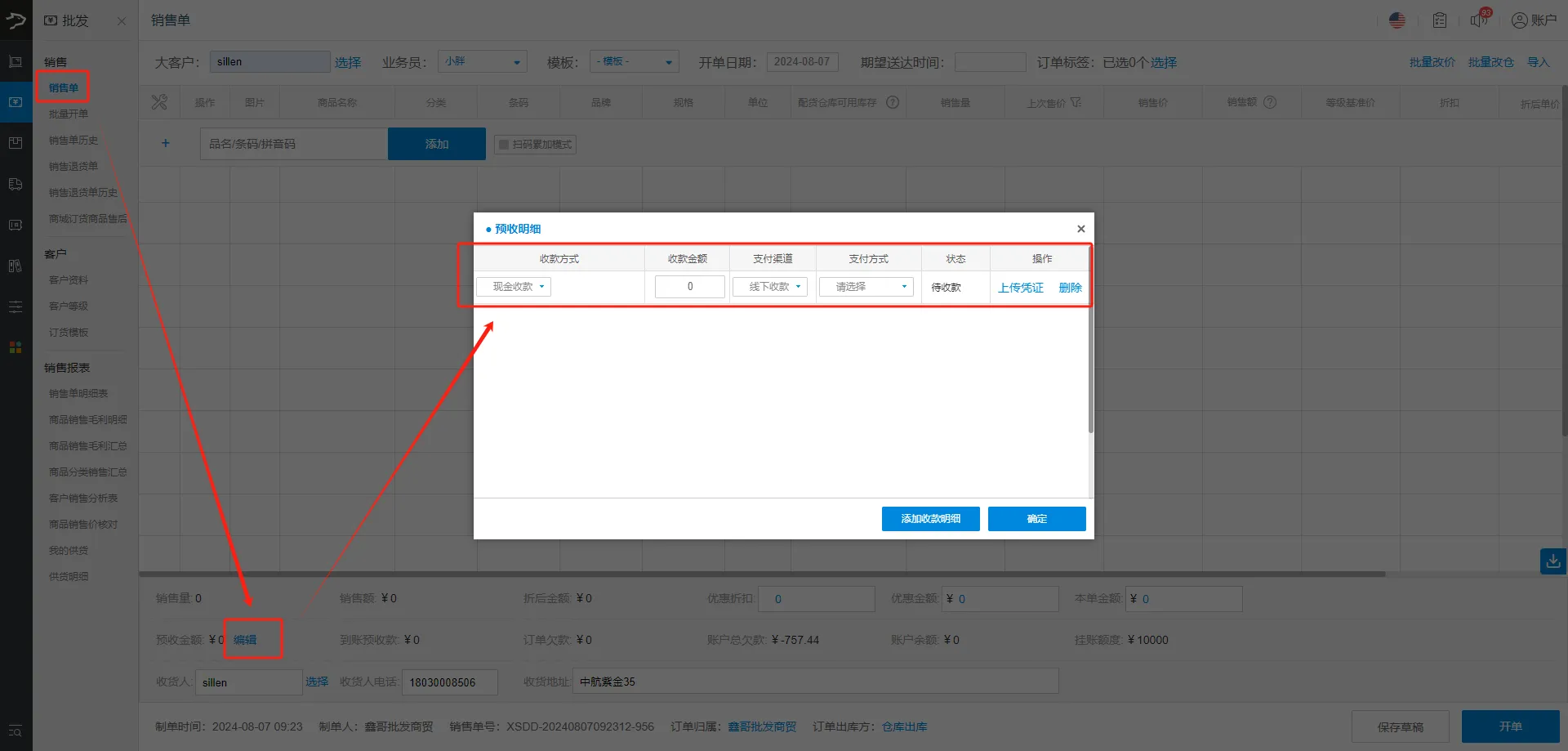Click the 添加收款明细 button in the dialog
The image size is (1568, 751).
pos(929,518)
